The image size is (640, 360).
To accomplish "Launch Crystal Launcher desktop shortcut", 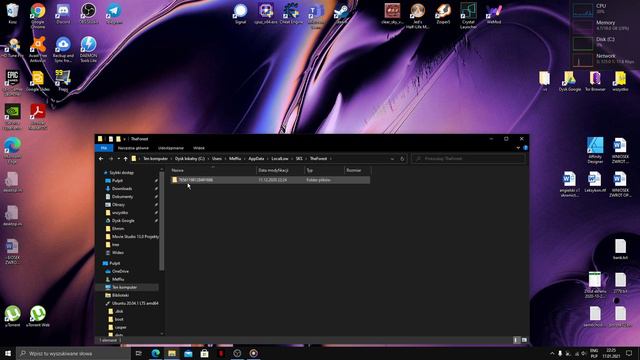I will pos(468,16).
